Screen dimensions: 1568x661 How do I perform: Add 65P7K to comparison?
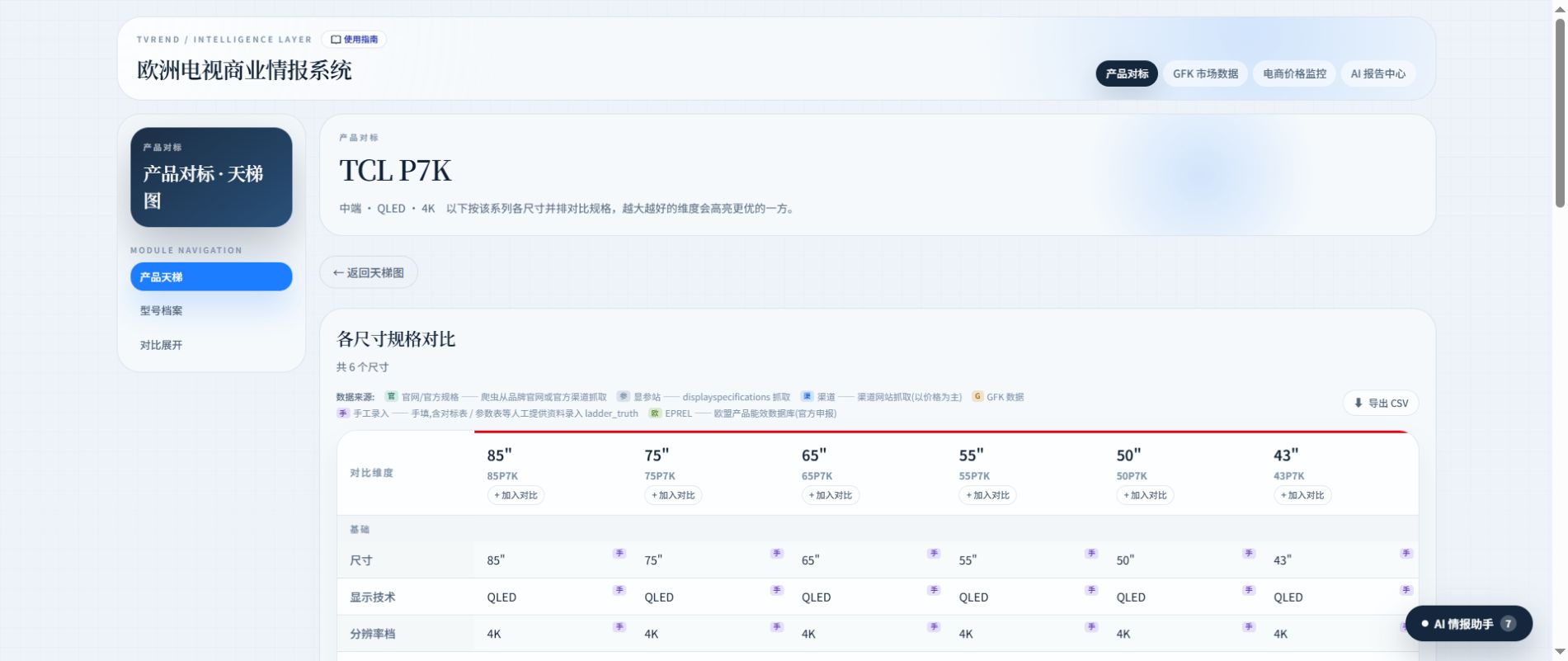pyautogui.click(x=830, y=495)
